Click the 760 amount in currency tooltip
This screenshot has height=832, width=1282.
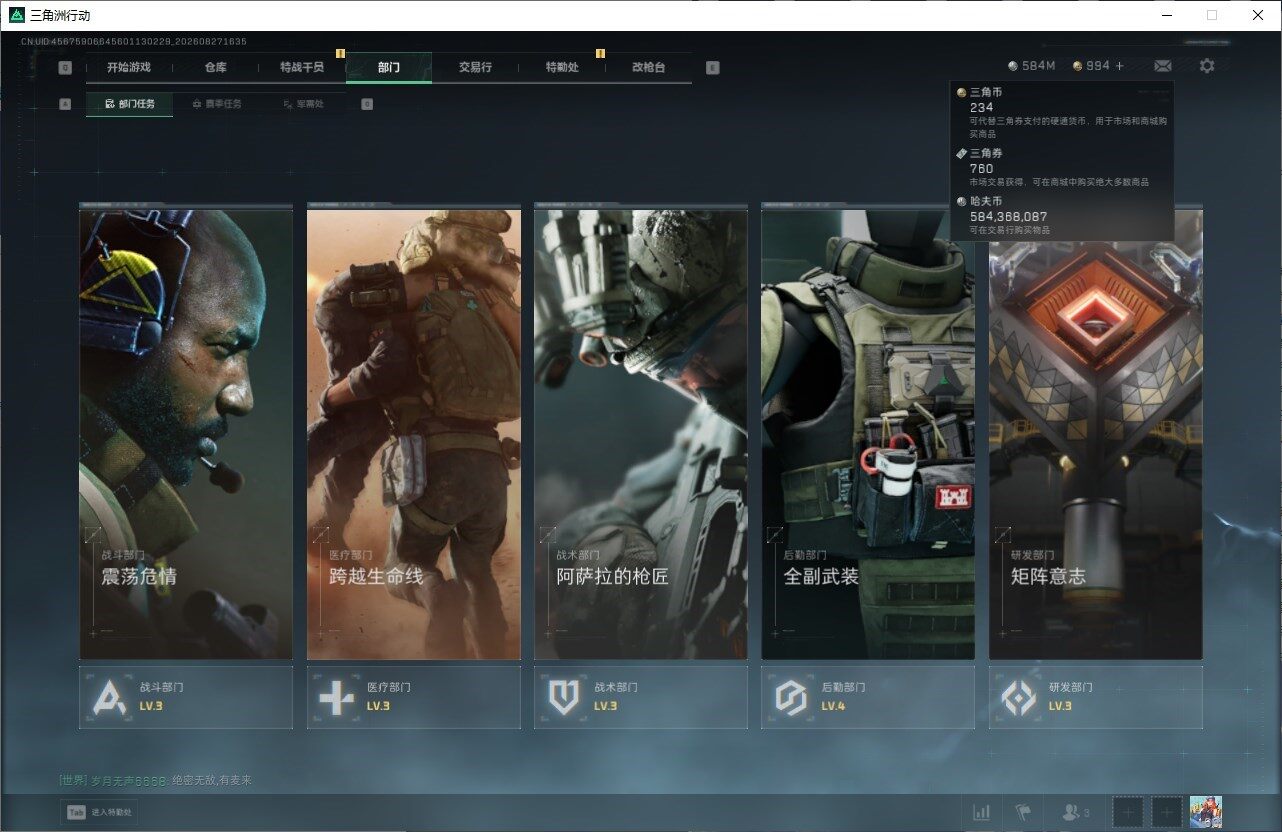pyautogui.click(x=982, y=168)
